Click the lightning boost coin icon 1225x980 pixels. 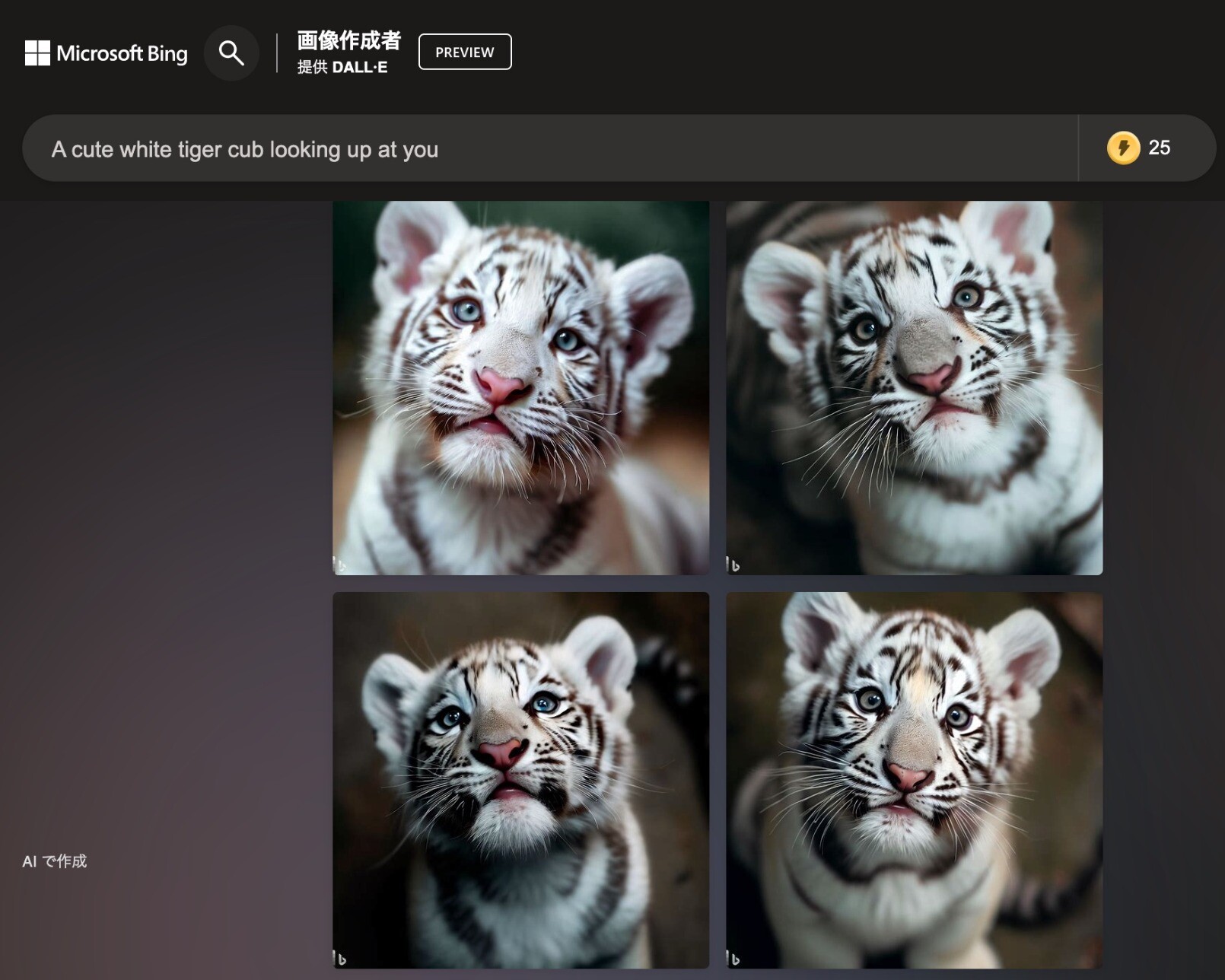click(x=1123, y=148)
